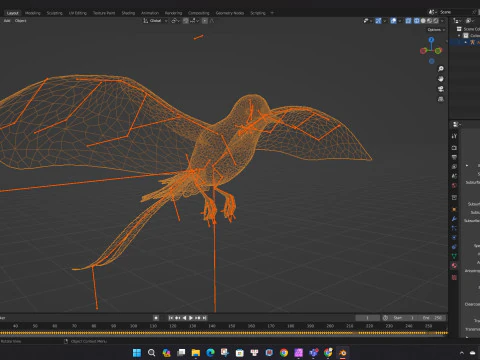
Task: Click the pan view hand icon
Action: 441,79
